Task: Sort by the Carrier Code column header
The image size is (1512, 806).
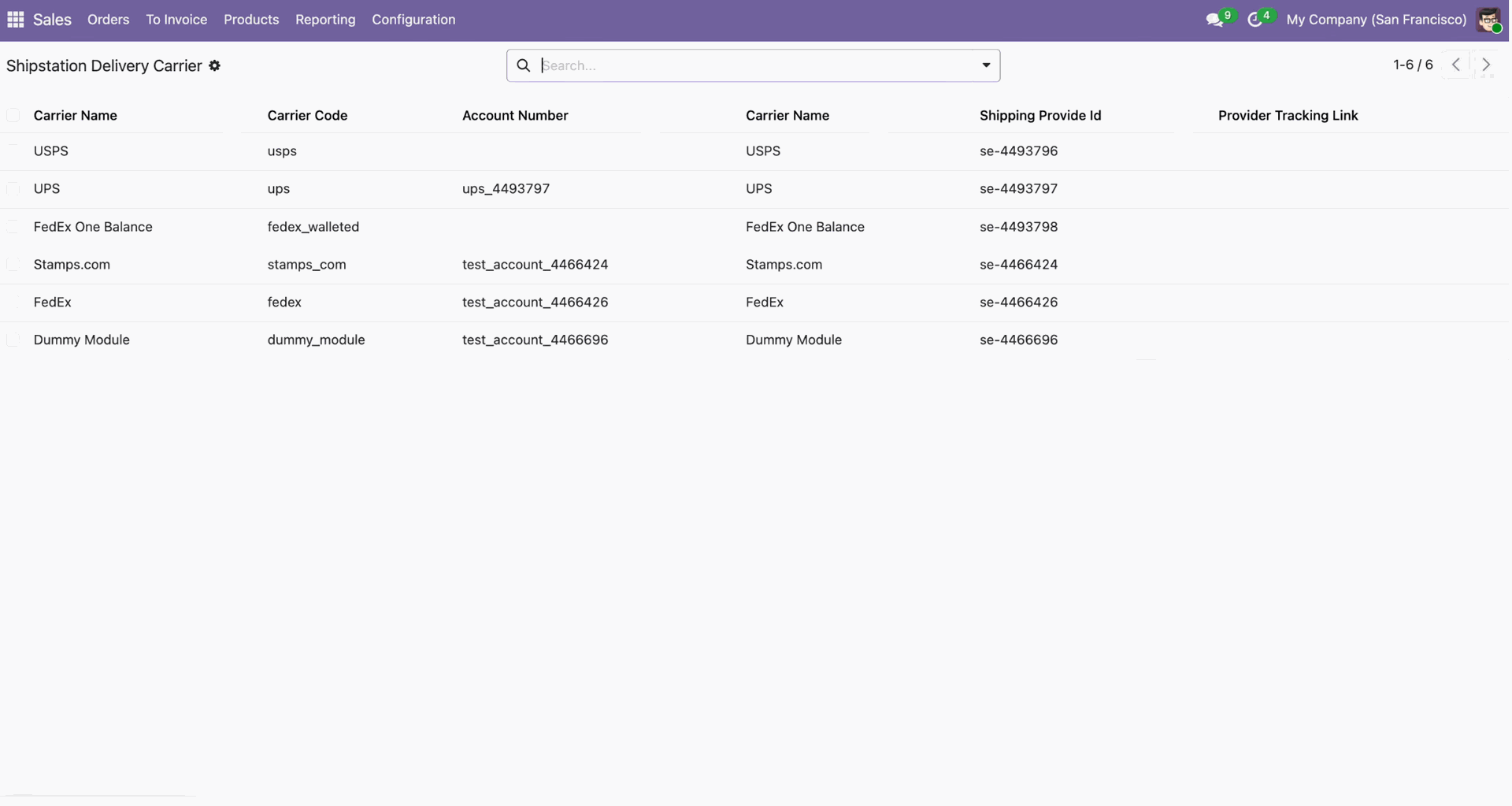Action: tap(307, 116)
